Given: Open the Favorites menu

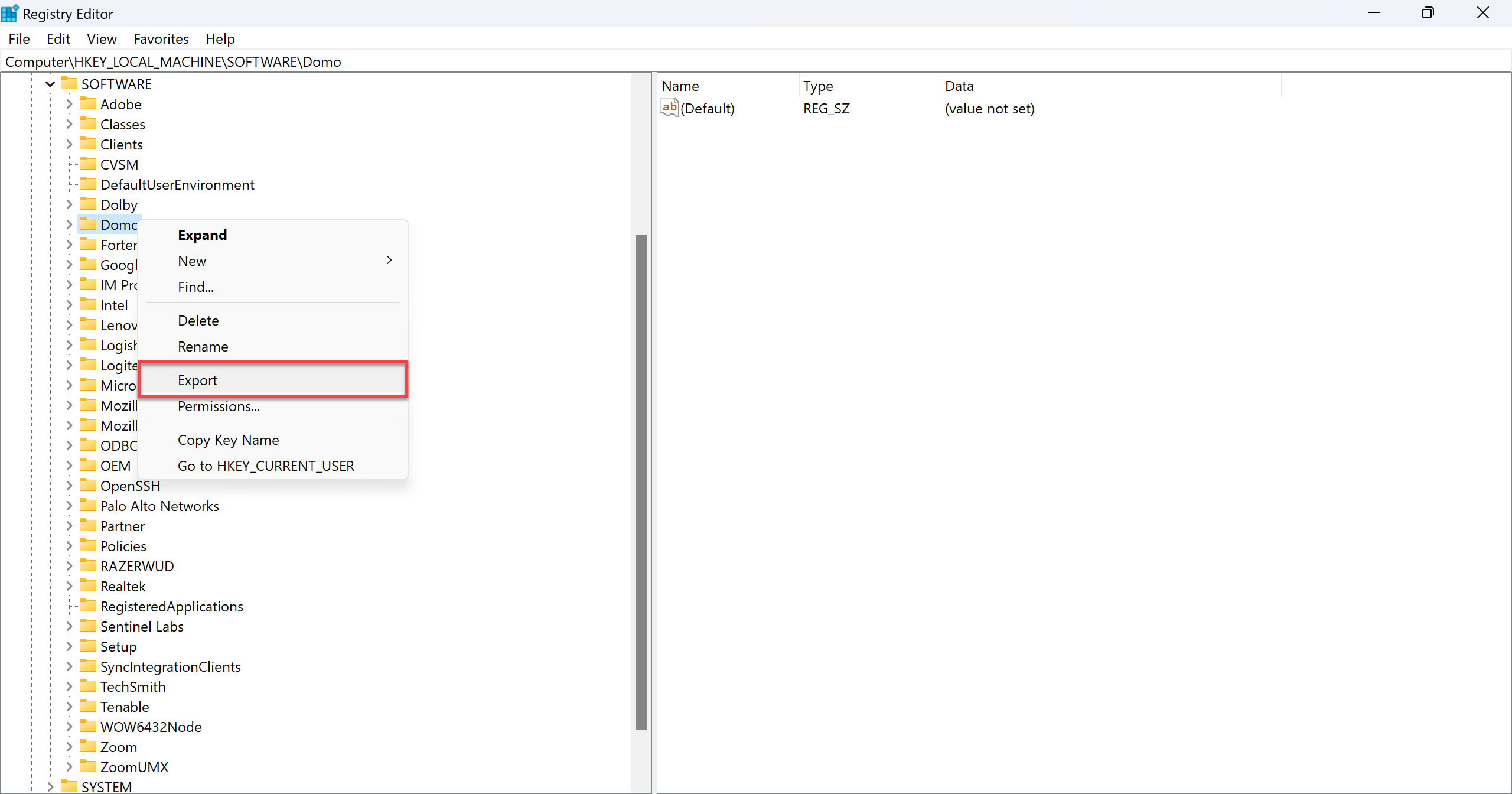Looking at the screenshot, I should pos(161,38).
